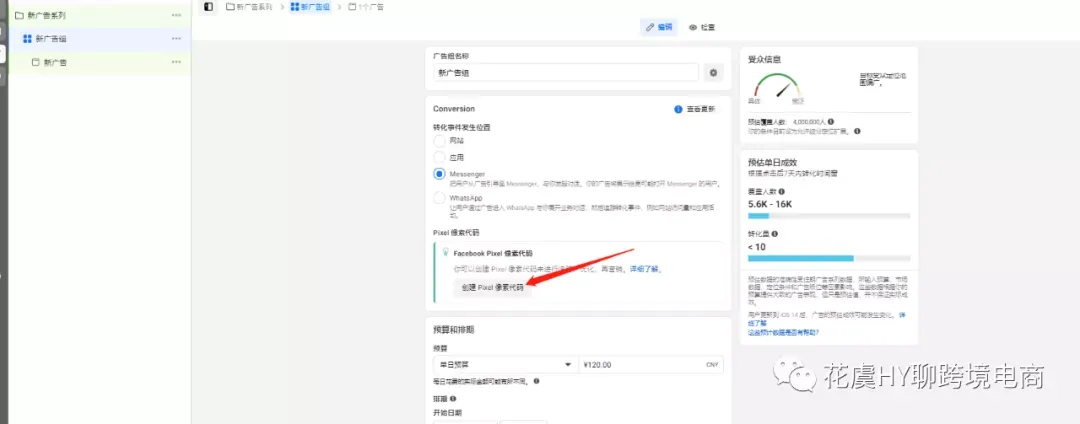
Task: Go to 新广告系列 in breadcrumb
Action: point(249,6)
